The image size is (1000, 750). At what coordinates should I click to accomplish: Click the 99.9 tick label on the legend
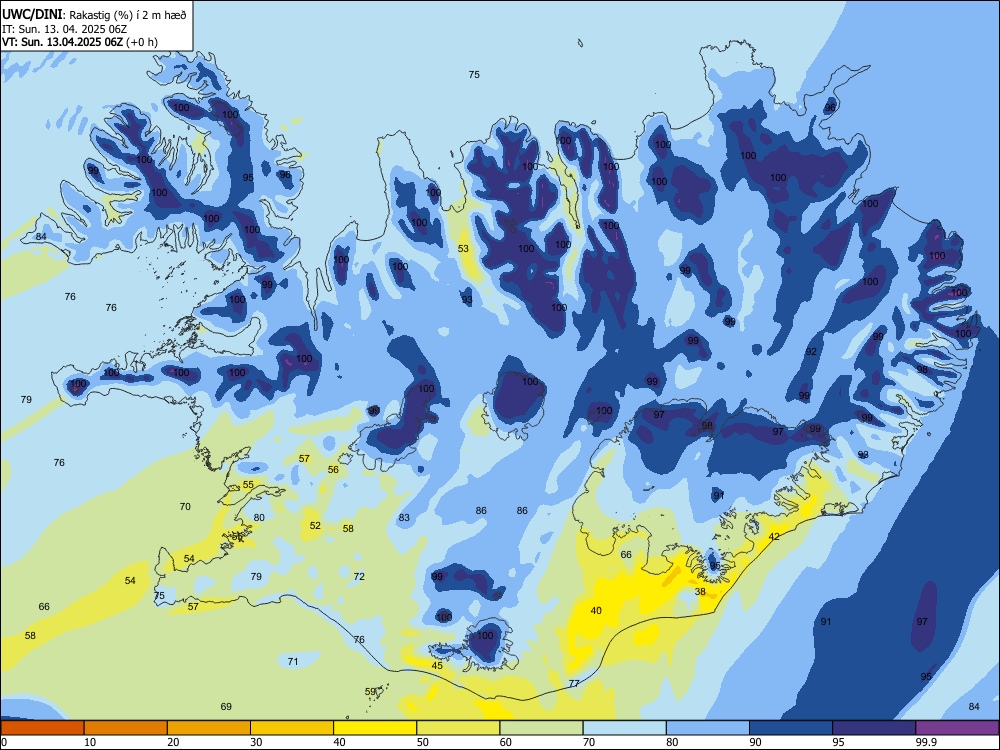(925, 742)
